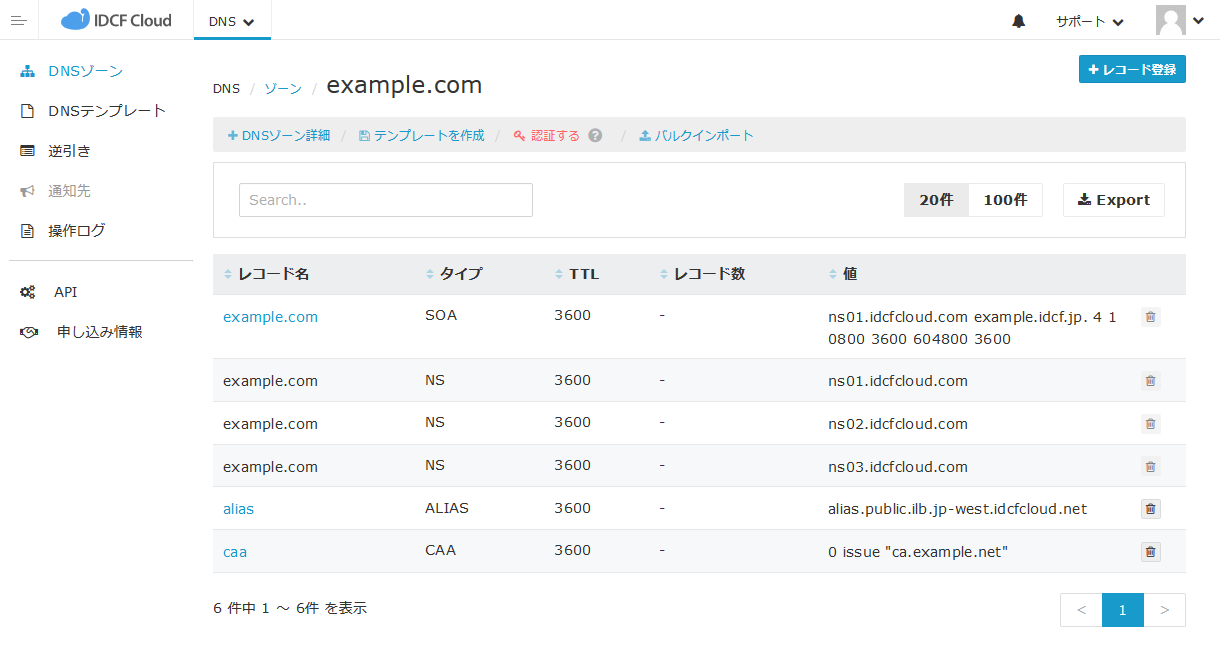Expand the DNS service dropdown
The image size is (1220, 645).
click(232, 21)
